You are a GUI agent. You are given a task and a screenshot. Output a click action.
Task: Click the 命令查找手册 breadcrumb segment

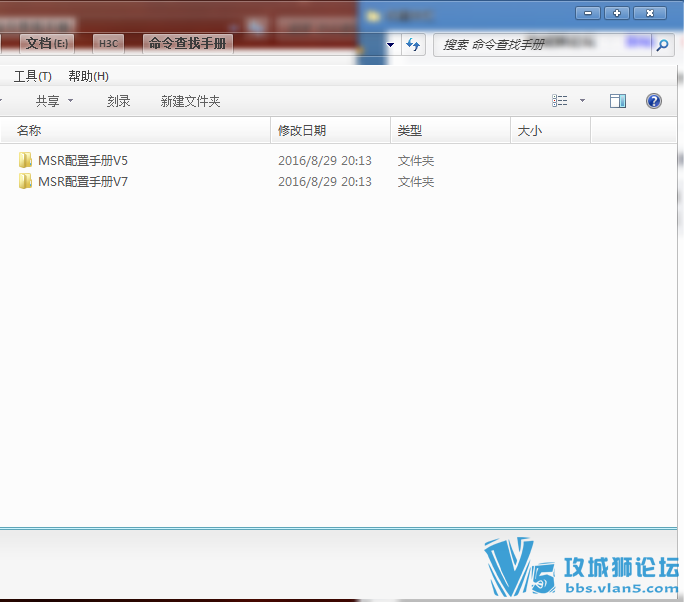point(188,44)
